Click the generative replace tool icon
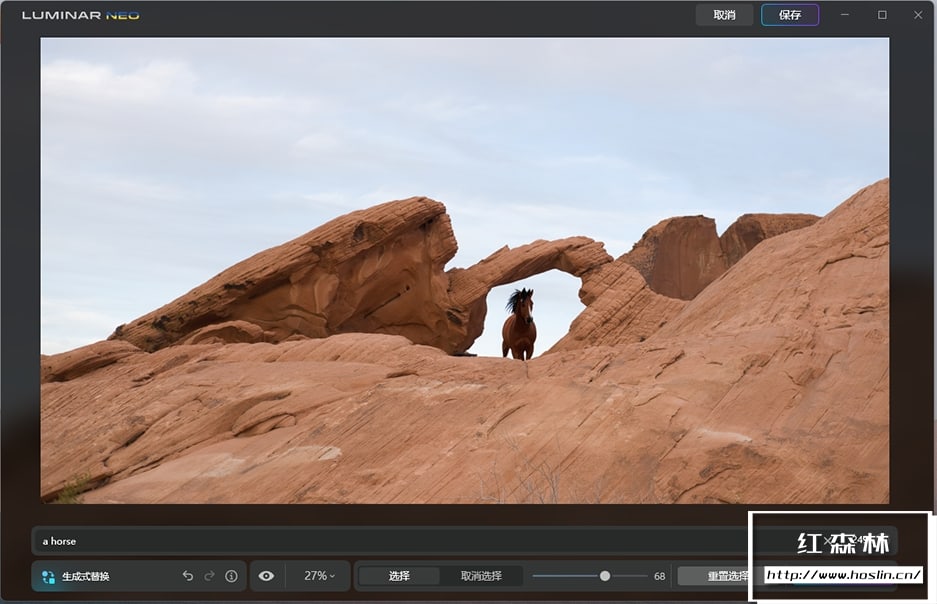Image resolution: width=937 pixels, height=604 pixels. point(48,577)
